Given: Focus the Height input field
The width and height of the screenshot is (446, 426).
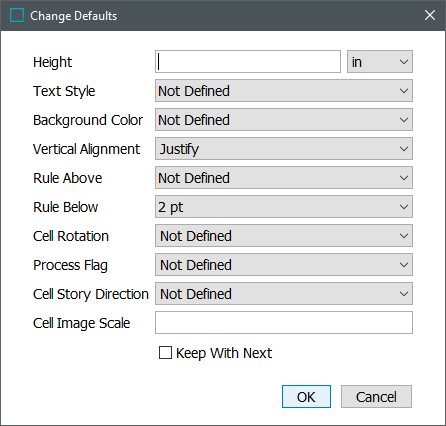Looking at the screenshot, I should point(248,62).
